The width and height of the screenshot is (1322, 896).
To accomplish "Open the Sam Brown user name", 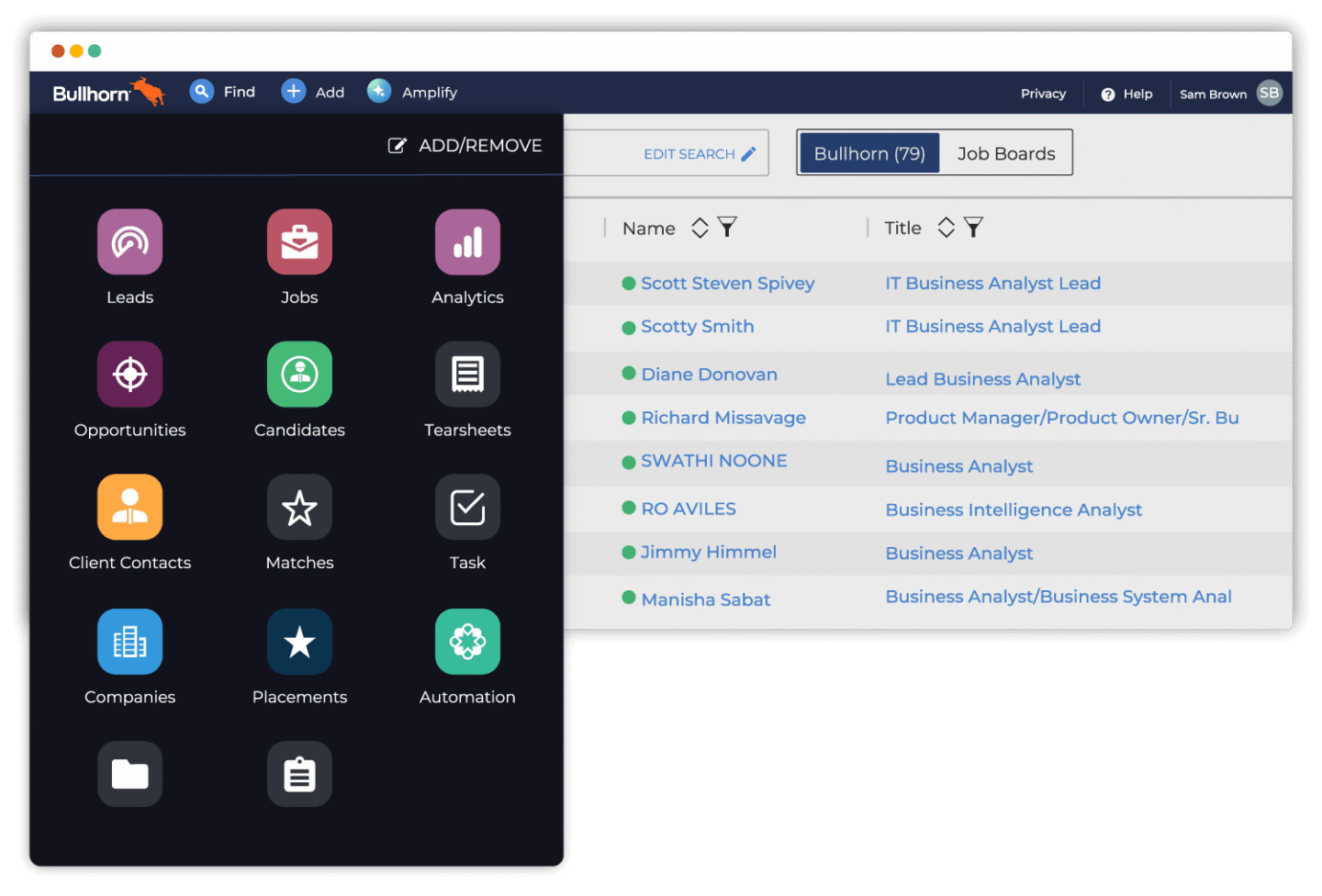I will (1213, 94).
